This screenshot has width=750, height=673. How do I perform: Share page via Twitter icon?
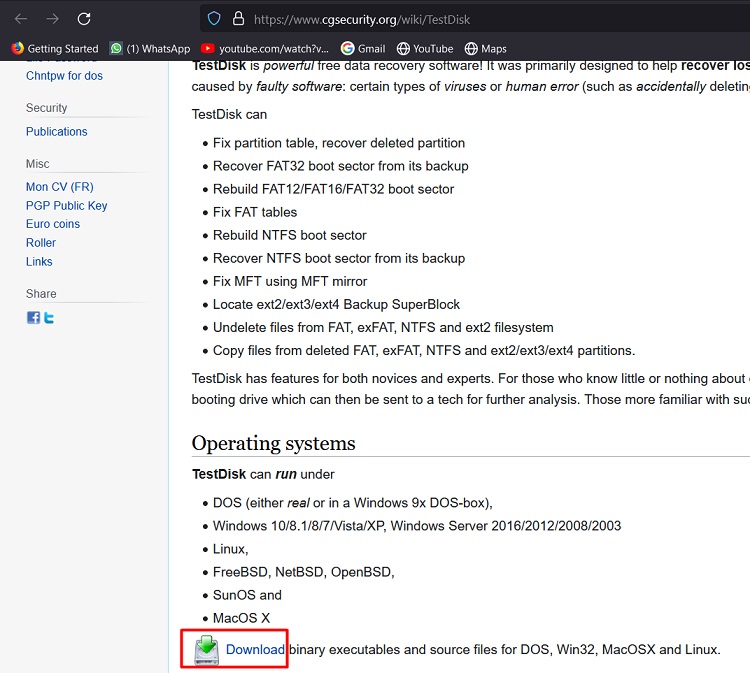pos(48,318)
